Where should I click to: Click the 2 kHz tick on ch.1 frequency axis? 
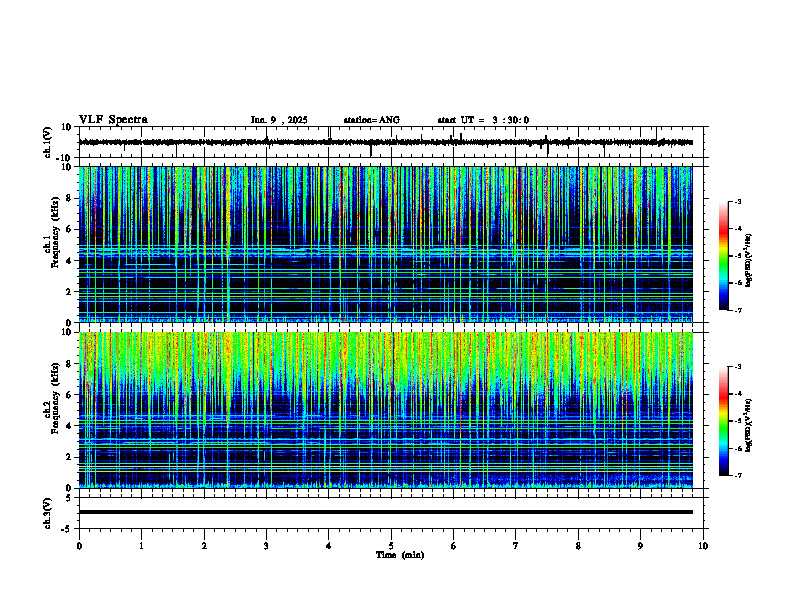70,292
